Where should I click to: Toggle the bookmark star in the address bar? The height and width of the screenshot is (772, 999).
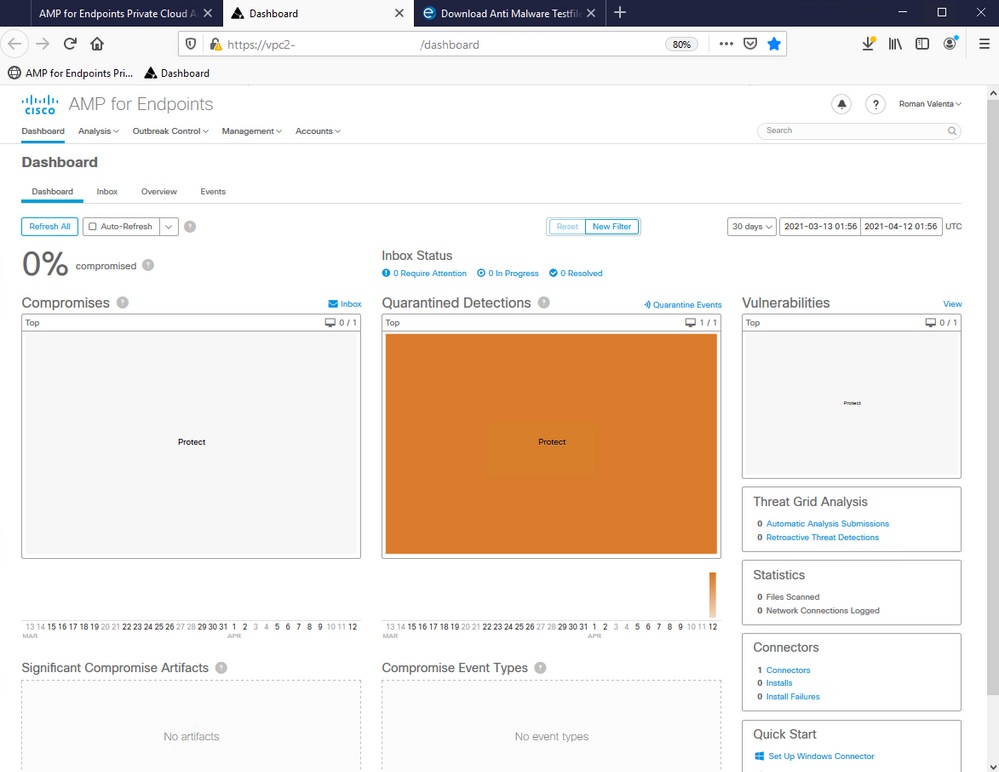(x=774, y=44)
